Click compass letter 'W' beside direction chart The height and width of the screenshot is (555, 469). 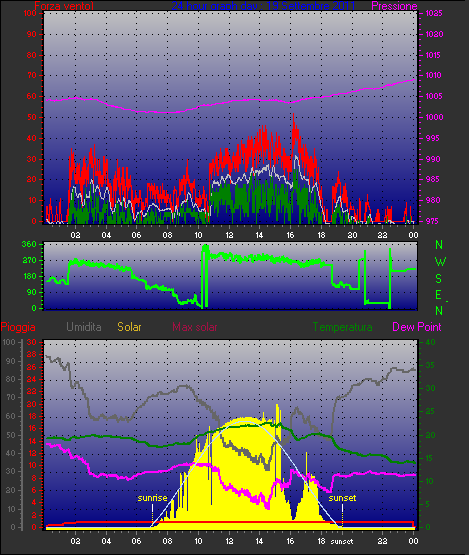point(440,262)
